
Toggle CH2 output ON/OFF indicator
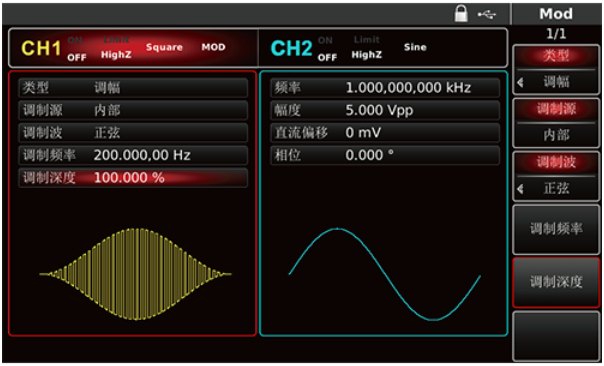[327, 49]
